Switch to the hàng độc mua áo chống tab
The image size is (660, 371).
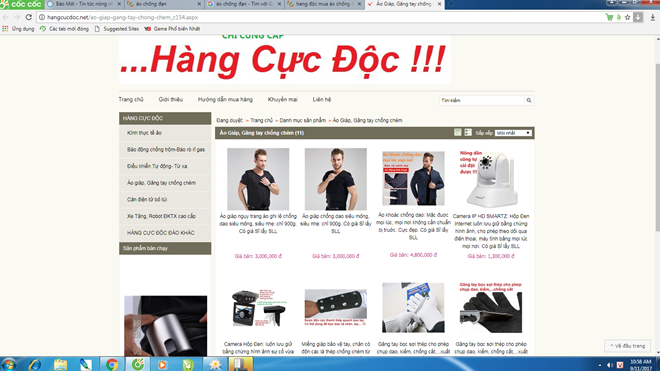tap(325, 4)
